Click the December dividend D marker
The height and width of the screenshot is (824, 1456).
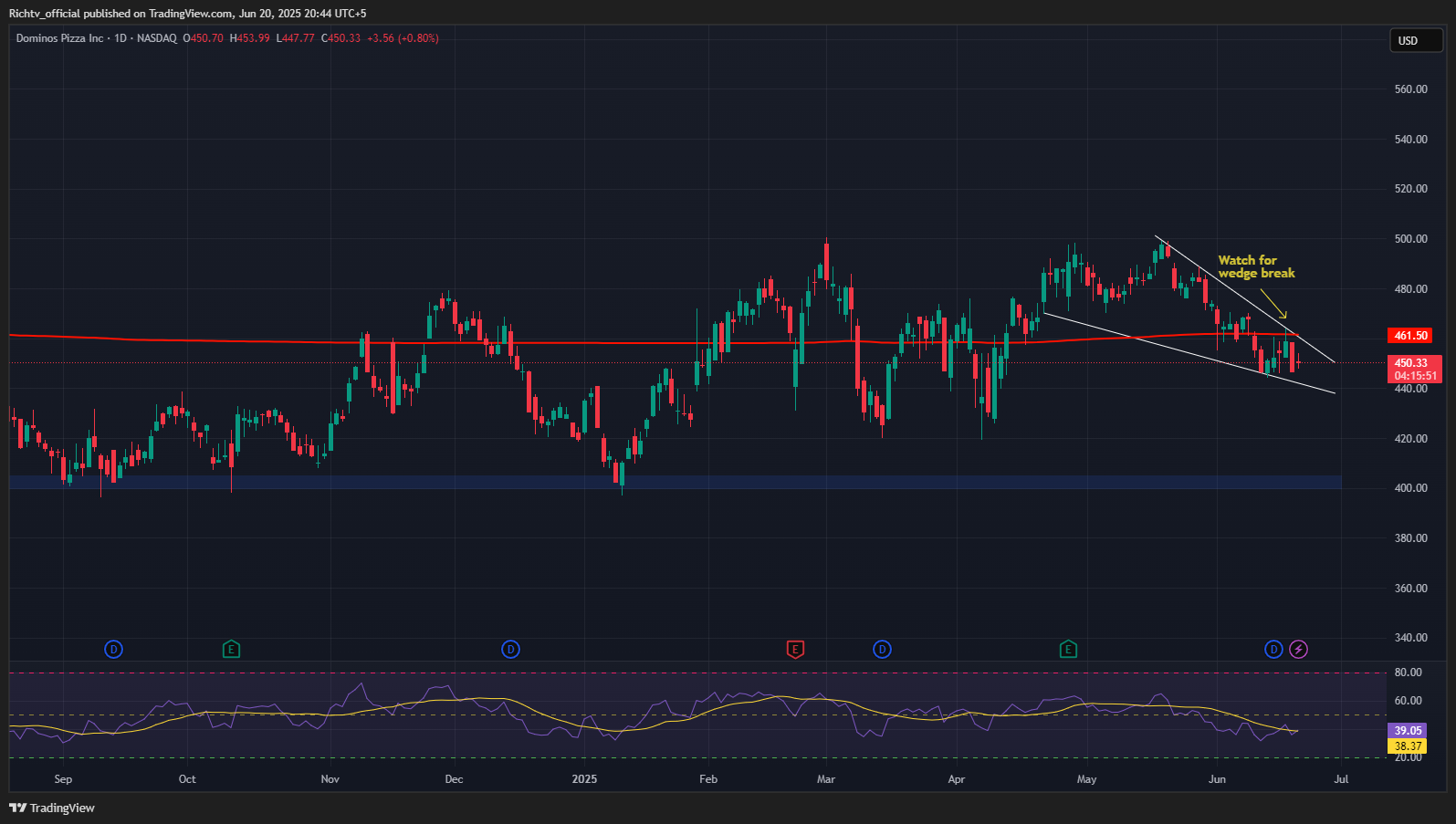[x=510, y=650]
